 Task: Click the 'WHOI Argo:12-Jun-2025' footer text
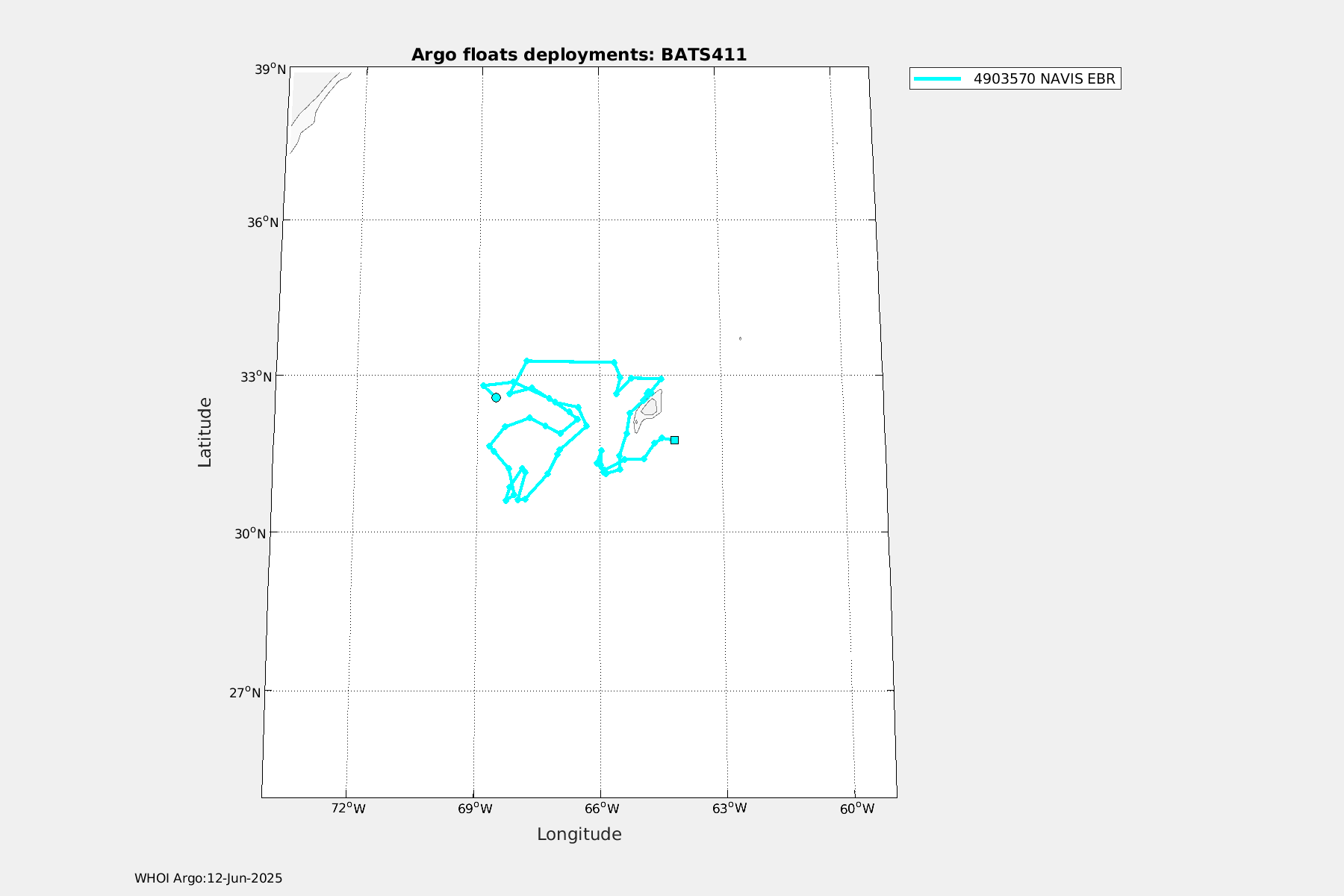tap(208, 878)
